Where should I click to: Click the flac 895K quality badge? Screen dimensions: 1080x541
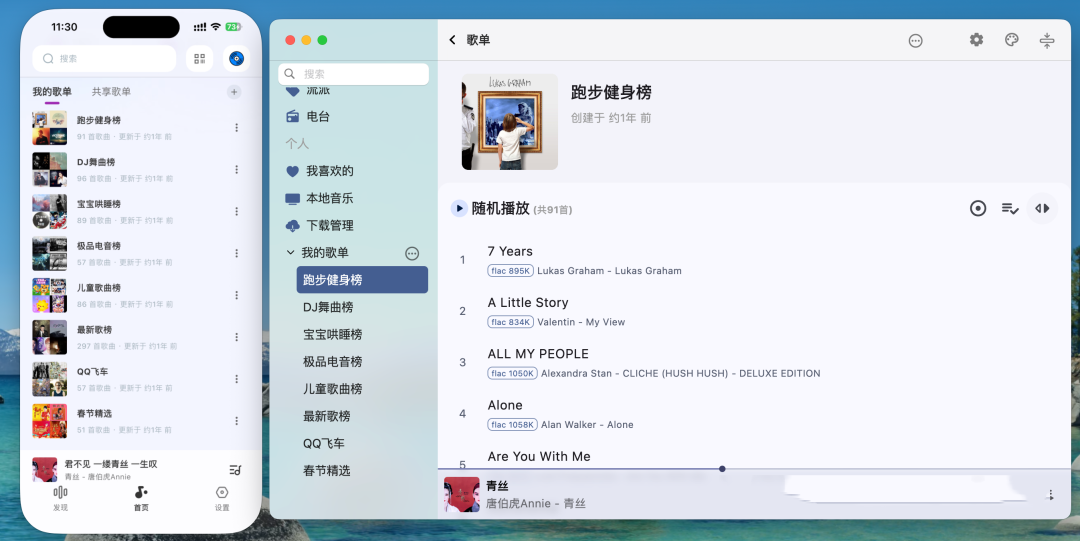[510, 271]
